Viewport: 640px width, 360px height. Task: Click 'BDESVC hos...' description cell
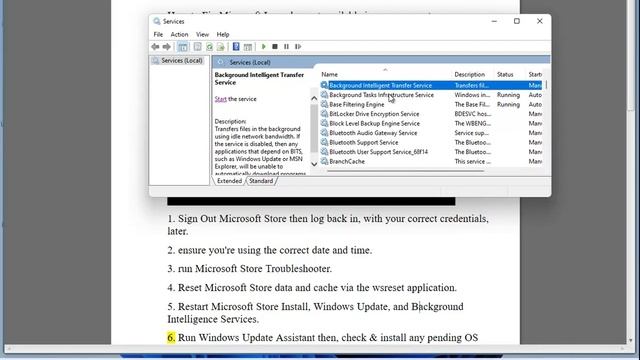pyautogui.click(x=473, y=114)
